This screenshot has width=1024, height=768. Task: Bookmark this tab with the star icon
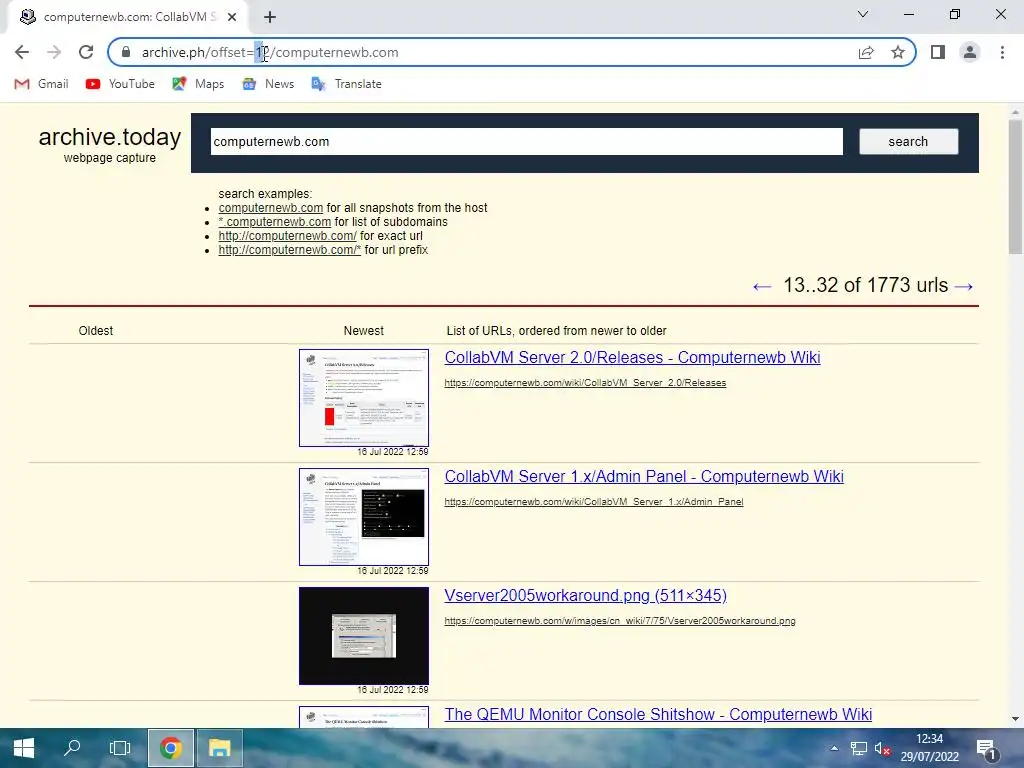pyautogui.click(x=898, y=52)
